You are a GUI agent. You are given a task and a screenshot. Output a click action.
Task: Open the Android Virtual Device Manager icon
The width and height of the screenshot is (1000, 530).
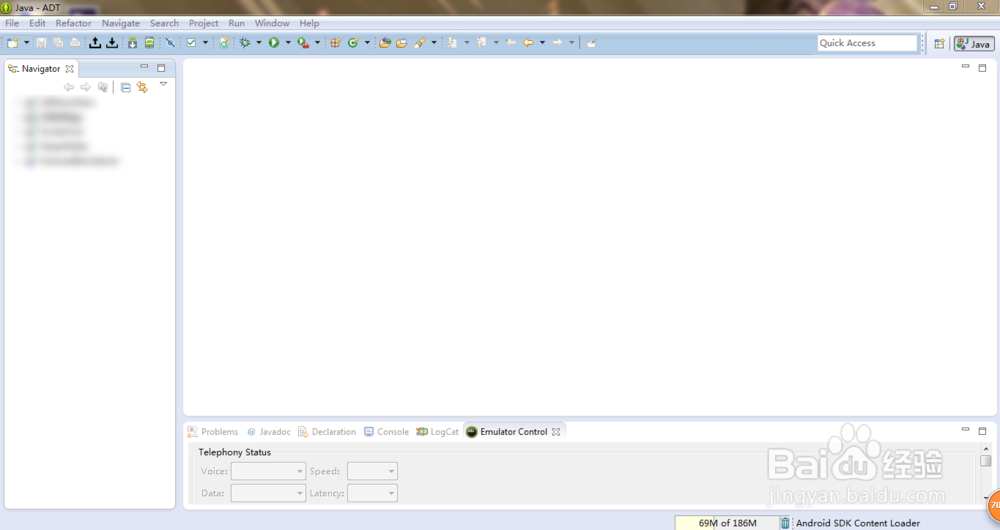[149, 43]
